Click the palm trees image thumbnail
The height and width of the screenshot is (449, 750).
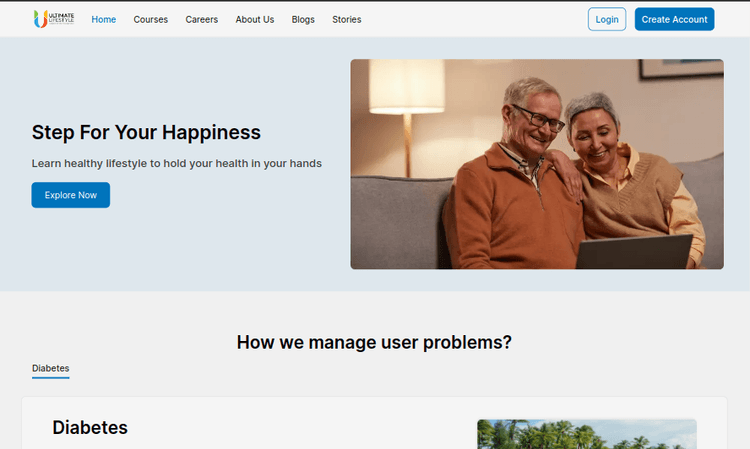(587, 434)
